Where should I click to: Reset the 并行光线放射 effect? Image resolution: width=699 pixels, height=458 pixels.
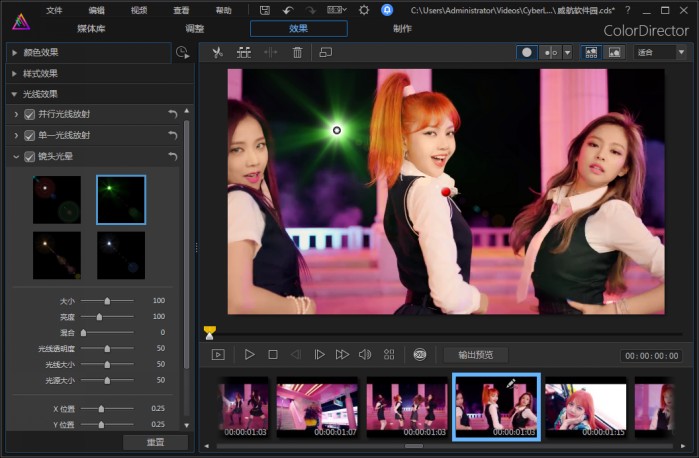[x=173, y=114]
